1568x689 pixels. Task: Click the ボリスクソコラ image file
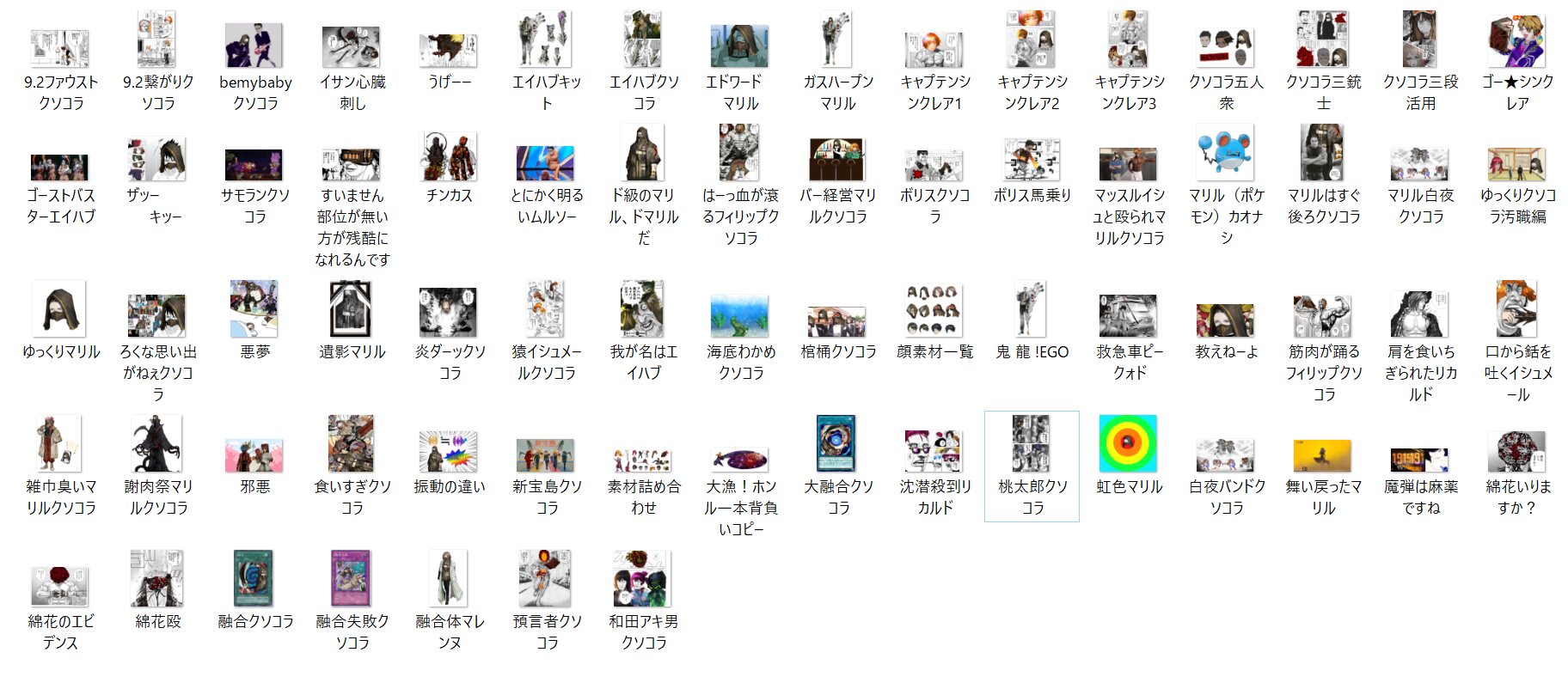[x=934, y=165]
